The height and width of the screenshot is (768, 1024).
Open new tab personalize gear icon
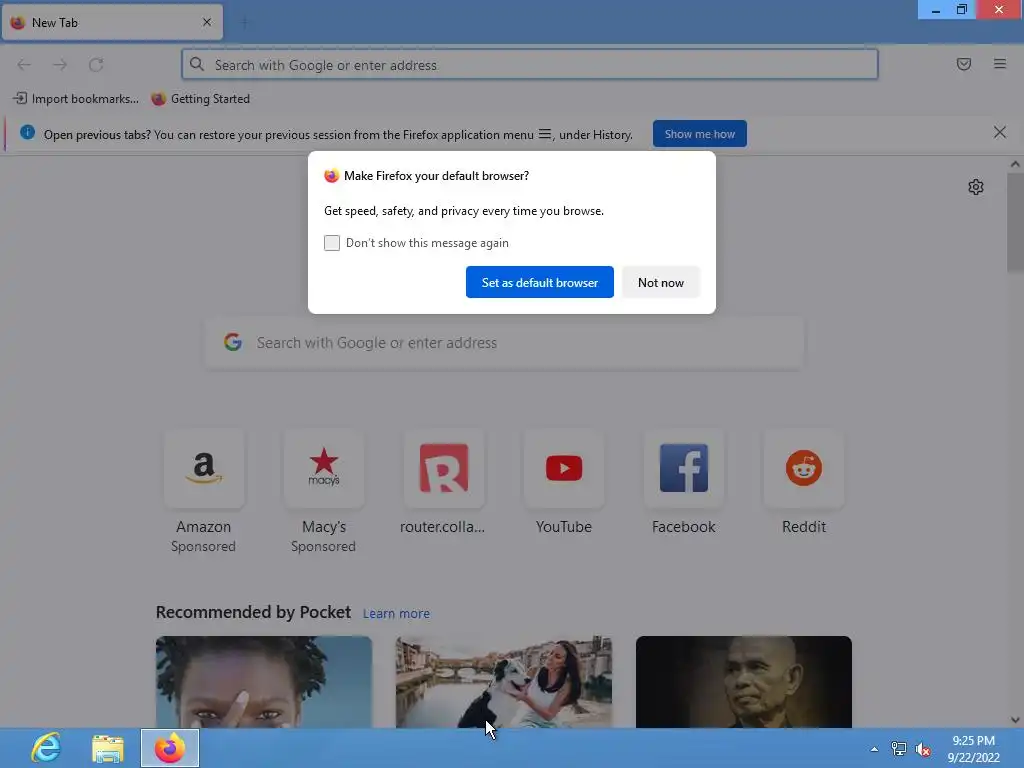coord(976,187)
